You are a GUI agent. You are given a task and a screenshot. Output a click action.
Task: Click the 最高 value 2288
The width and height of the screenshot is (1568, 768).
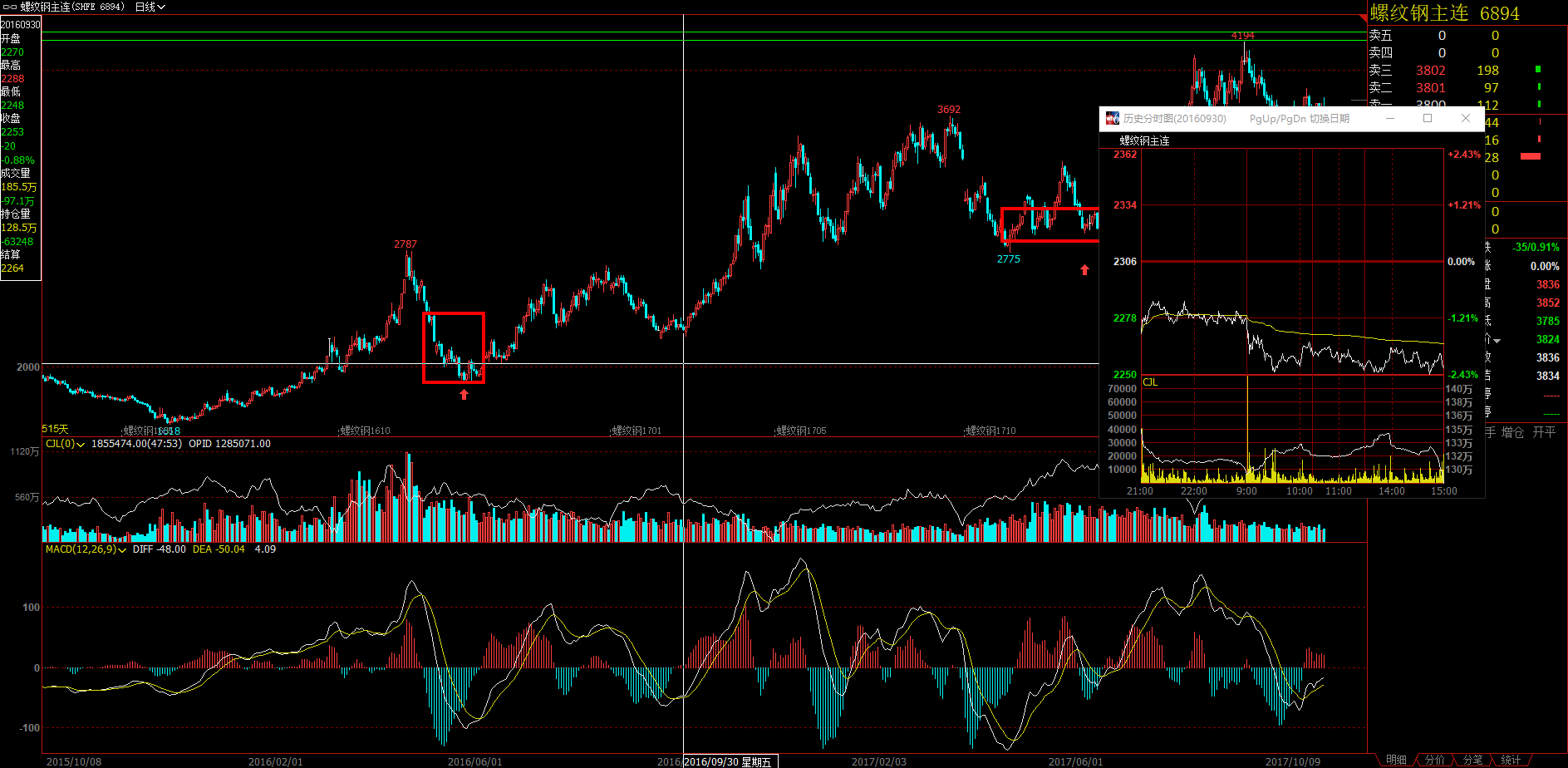(x=12, y=79)
